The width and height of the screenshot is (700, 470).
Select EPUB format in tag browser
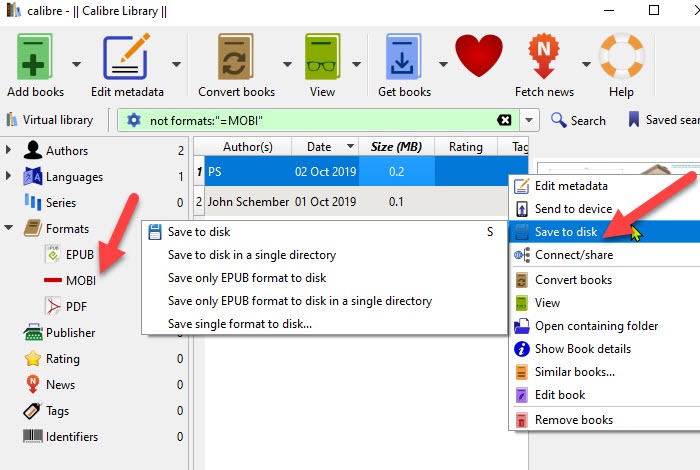[79, 254]
